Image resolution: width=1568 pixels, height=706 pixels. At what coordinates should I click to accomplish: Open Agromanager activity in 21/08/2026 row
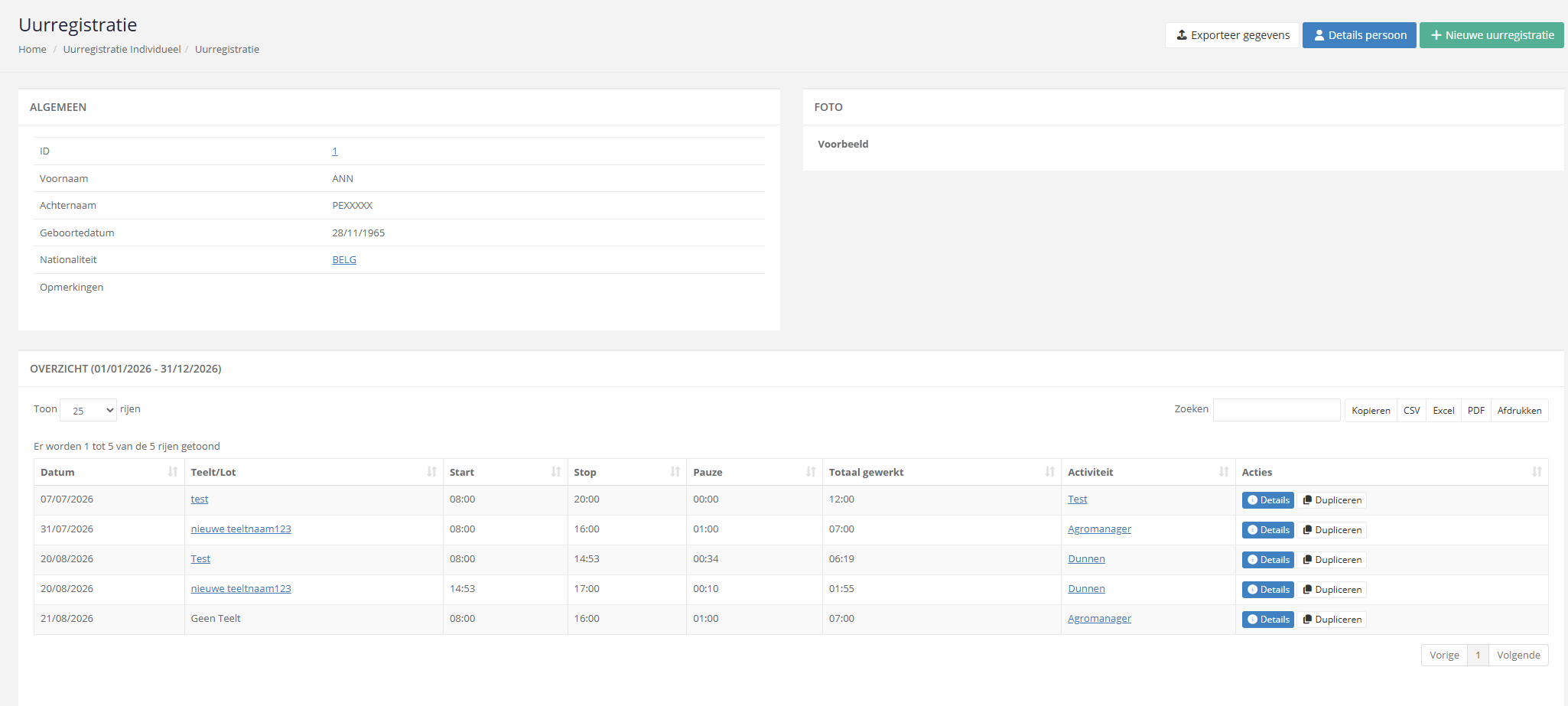point(1099,619)
